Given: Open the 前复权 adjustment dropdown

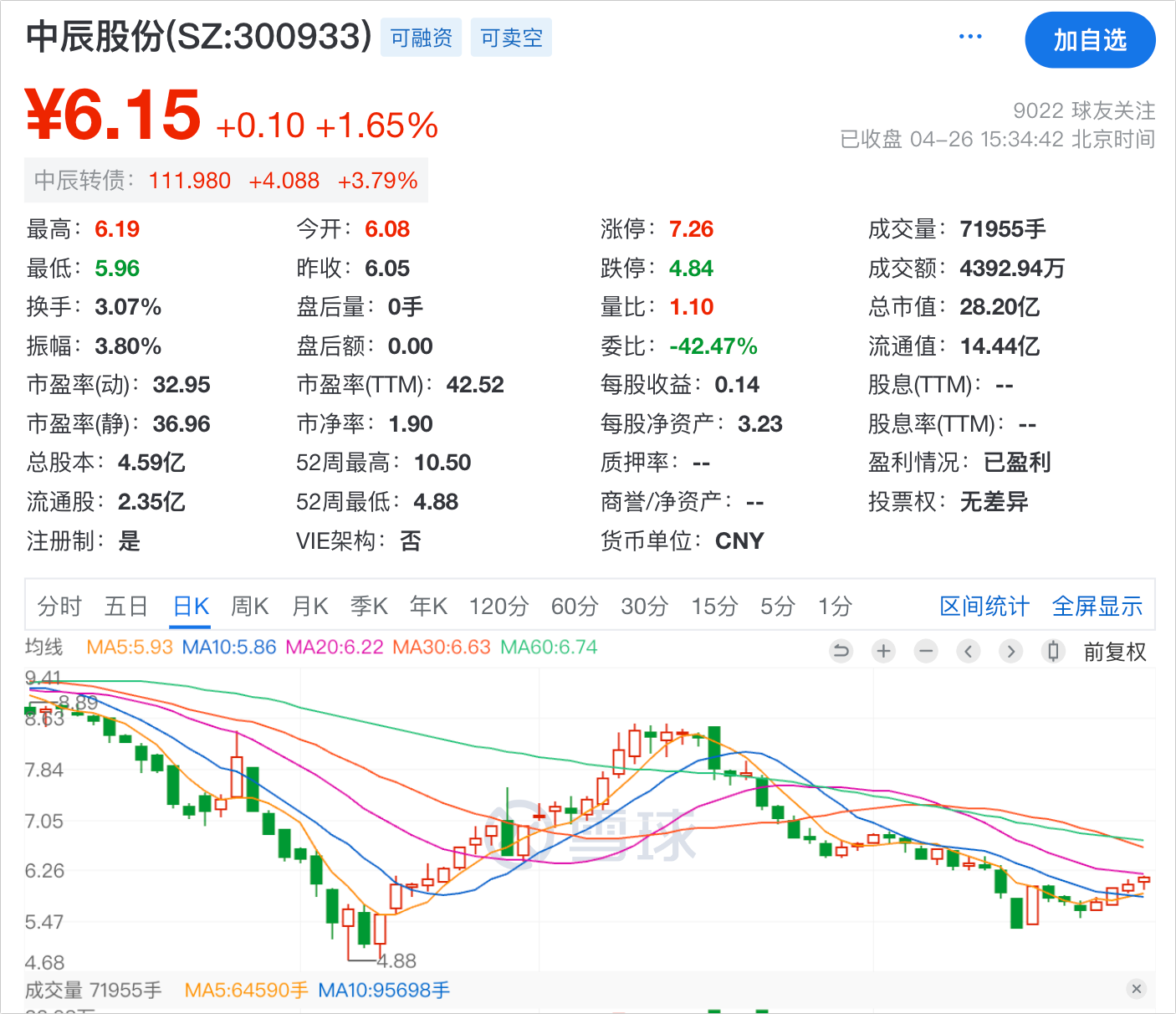Looking at the screenshot, I should pyautogui.click(x=1114, y=652).
